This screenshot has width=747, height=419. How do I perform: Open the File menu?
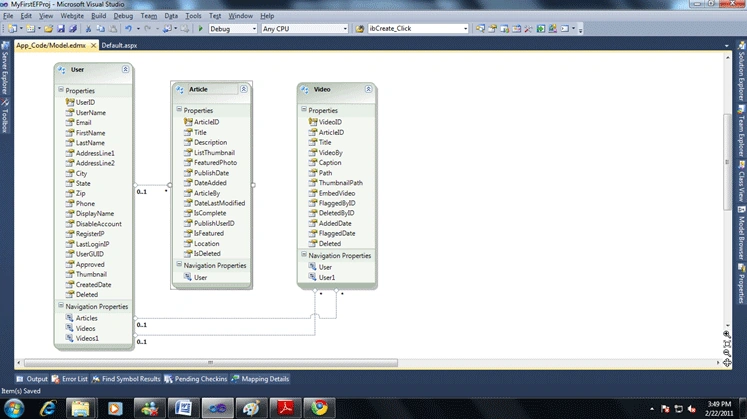click(x=8, y=16)
